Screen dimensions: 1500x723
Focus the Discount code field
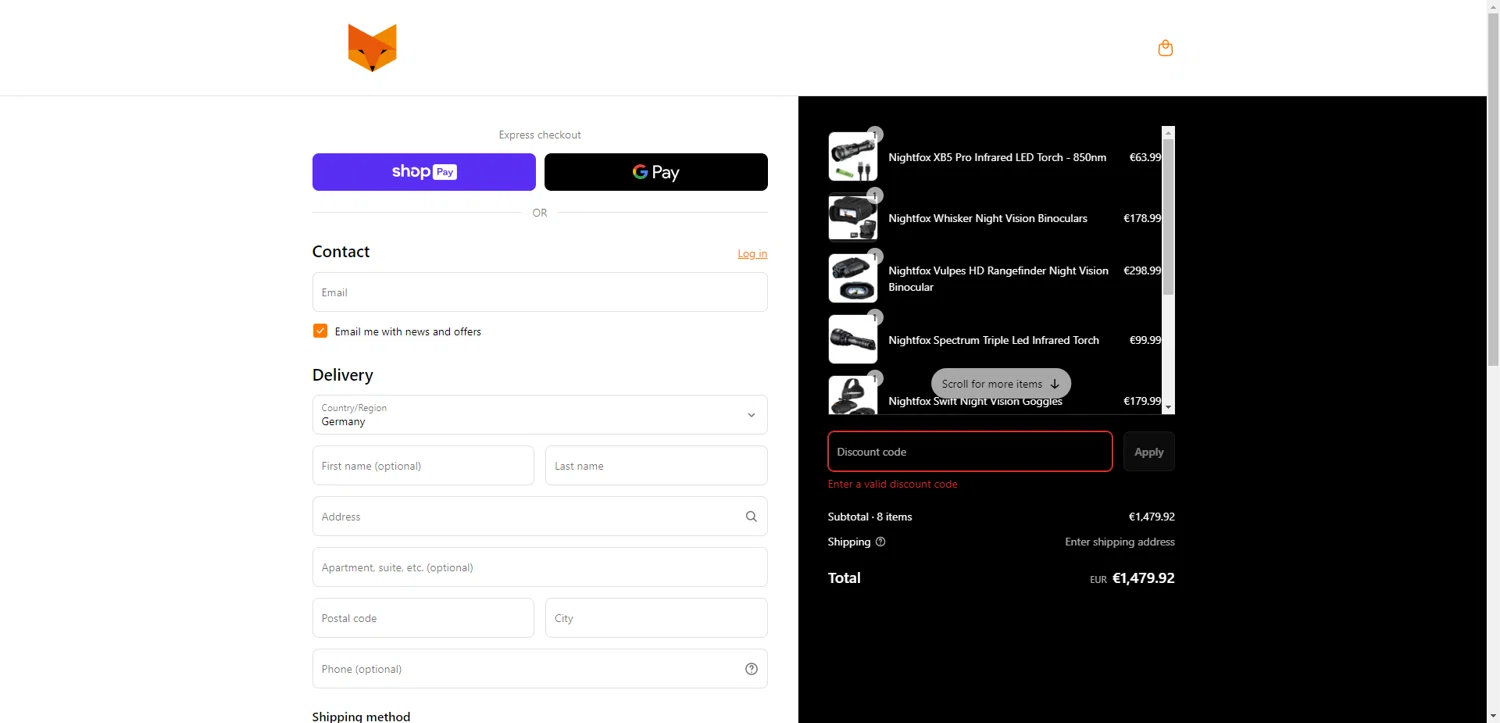click(x=970, y=452)
